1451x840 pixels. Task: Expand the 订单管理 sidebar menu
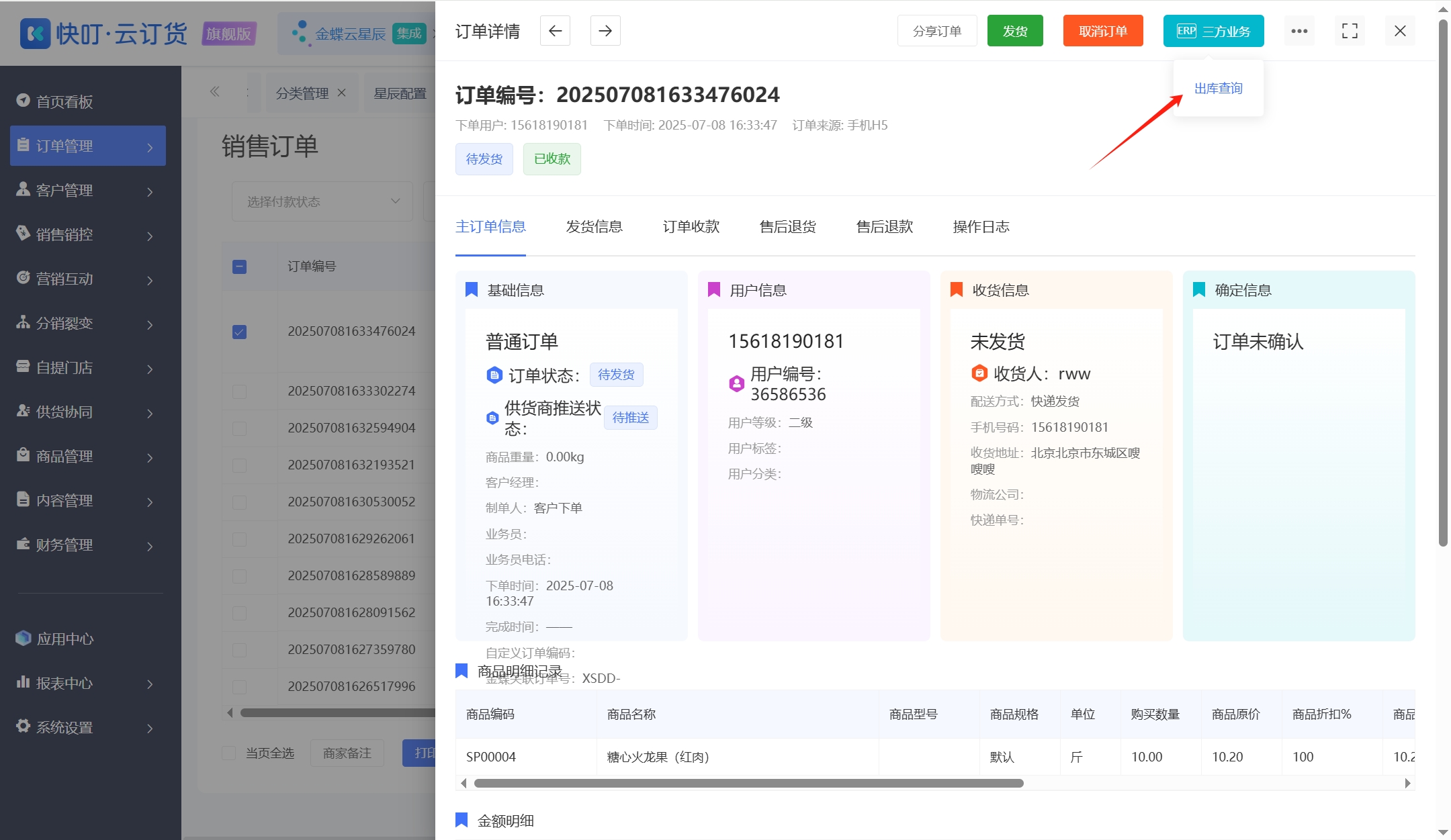click(88, 146)
